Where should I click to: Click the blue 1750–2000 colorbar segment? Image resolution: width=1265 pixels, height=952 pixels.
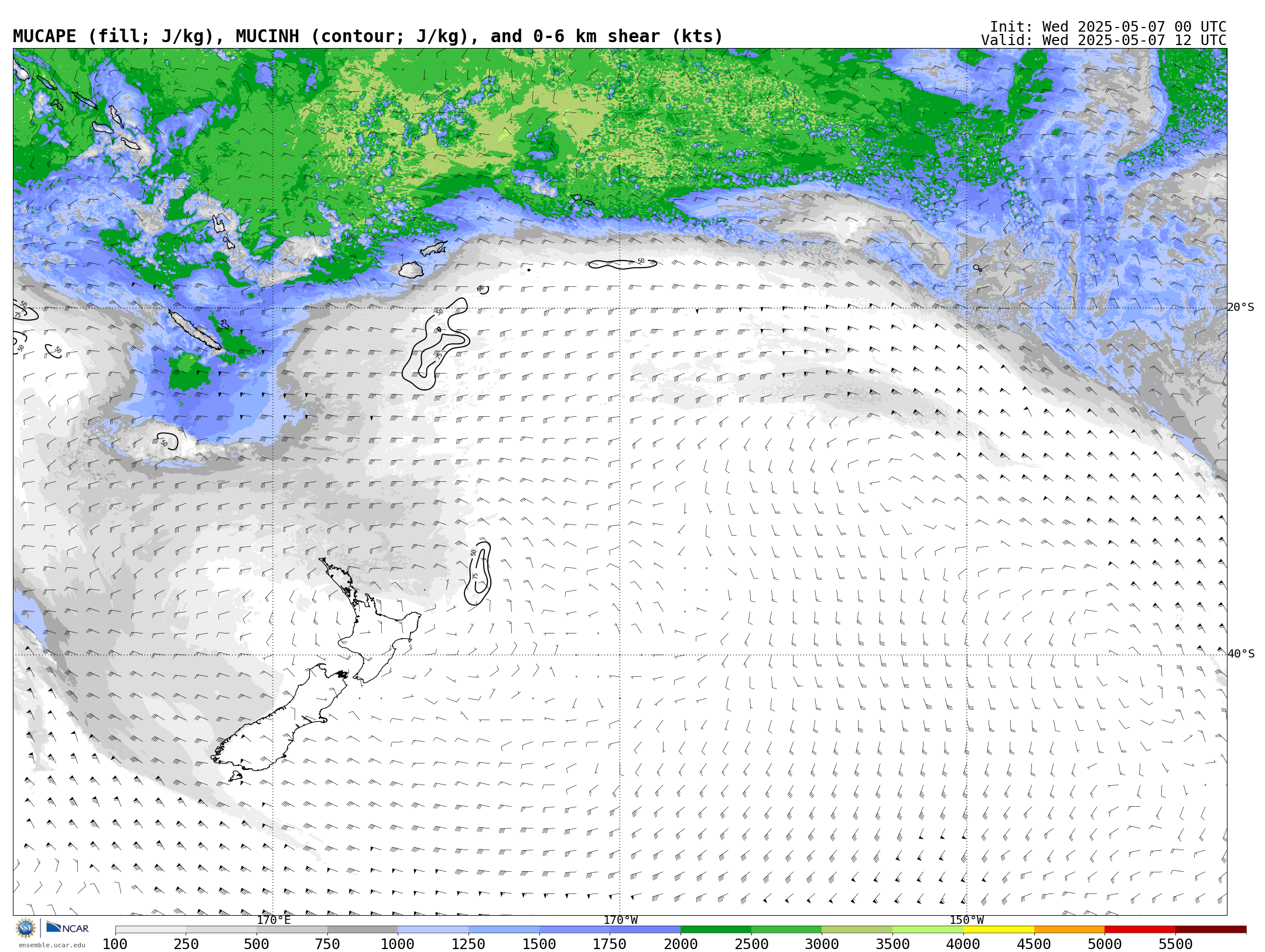pyautogui.click(x=645, y=930)
